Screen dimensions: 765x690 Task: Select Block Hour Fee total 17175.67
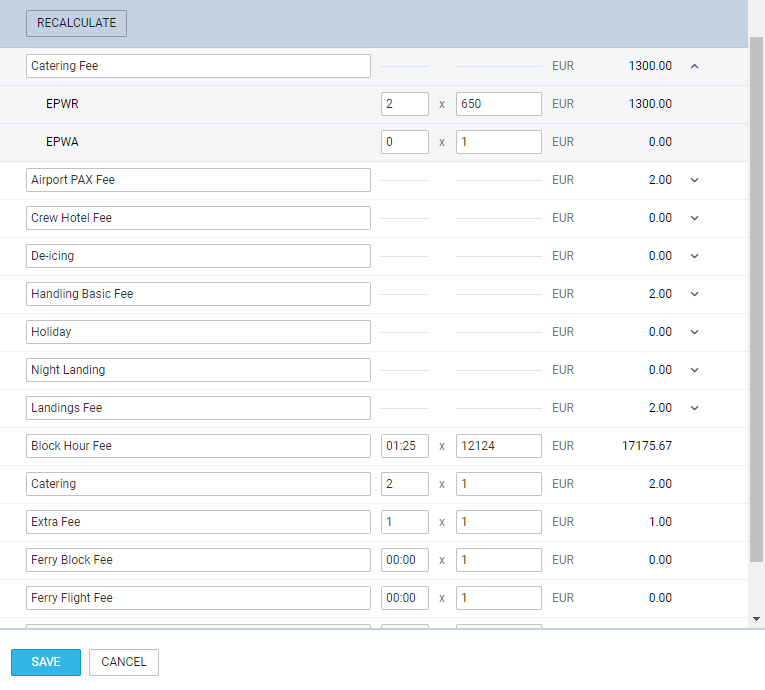click(646, 446)
